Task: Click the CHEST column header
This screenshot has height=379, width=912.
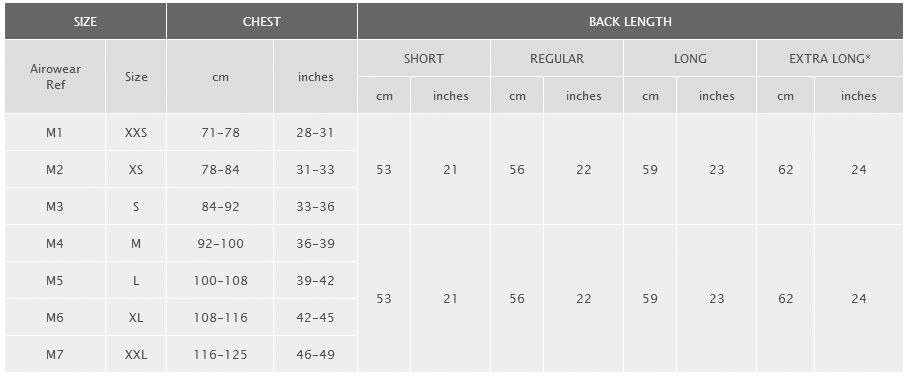Action: tap(262, 22)
